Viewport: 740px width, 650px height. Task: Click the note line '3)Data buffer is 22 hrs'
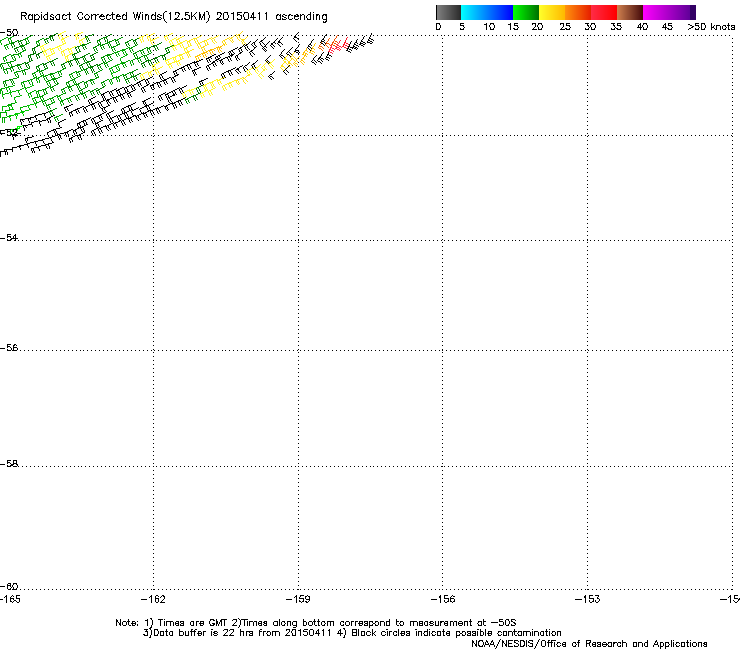tap(352, 633)
